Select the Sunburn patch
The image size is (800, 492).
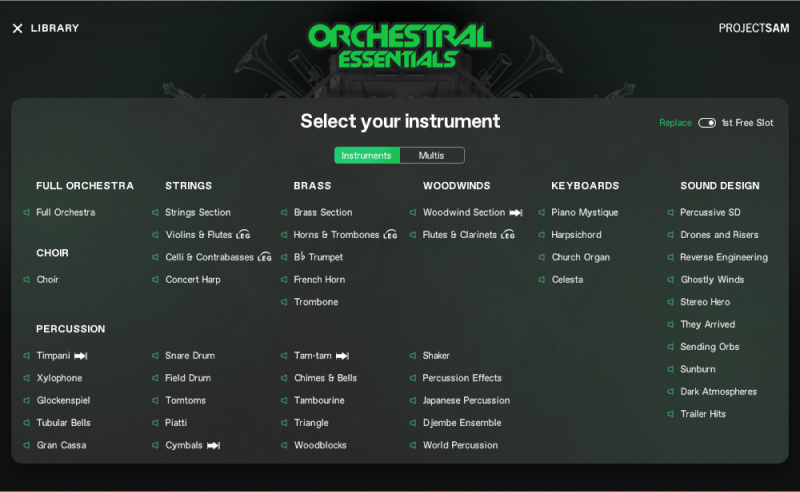pyautogui.click(x=698, y=369)
